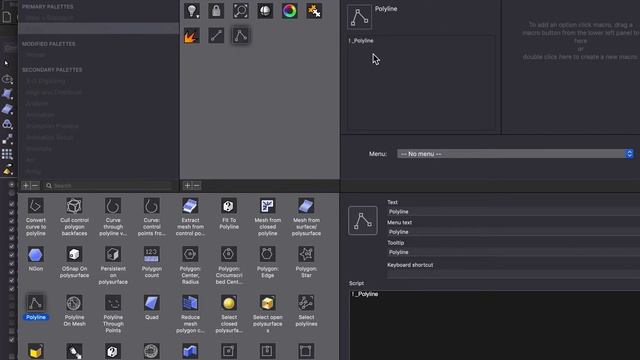The image size is (640, 360).
Task: Select the Polygon count command
Action: (x=151, y=262)
